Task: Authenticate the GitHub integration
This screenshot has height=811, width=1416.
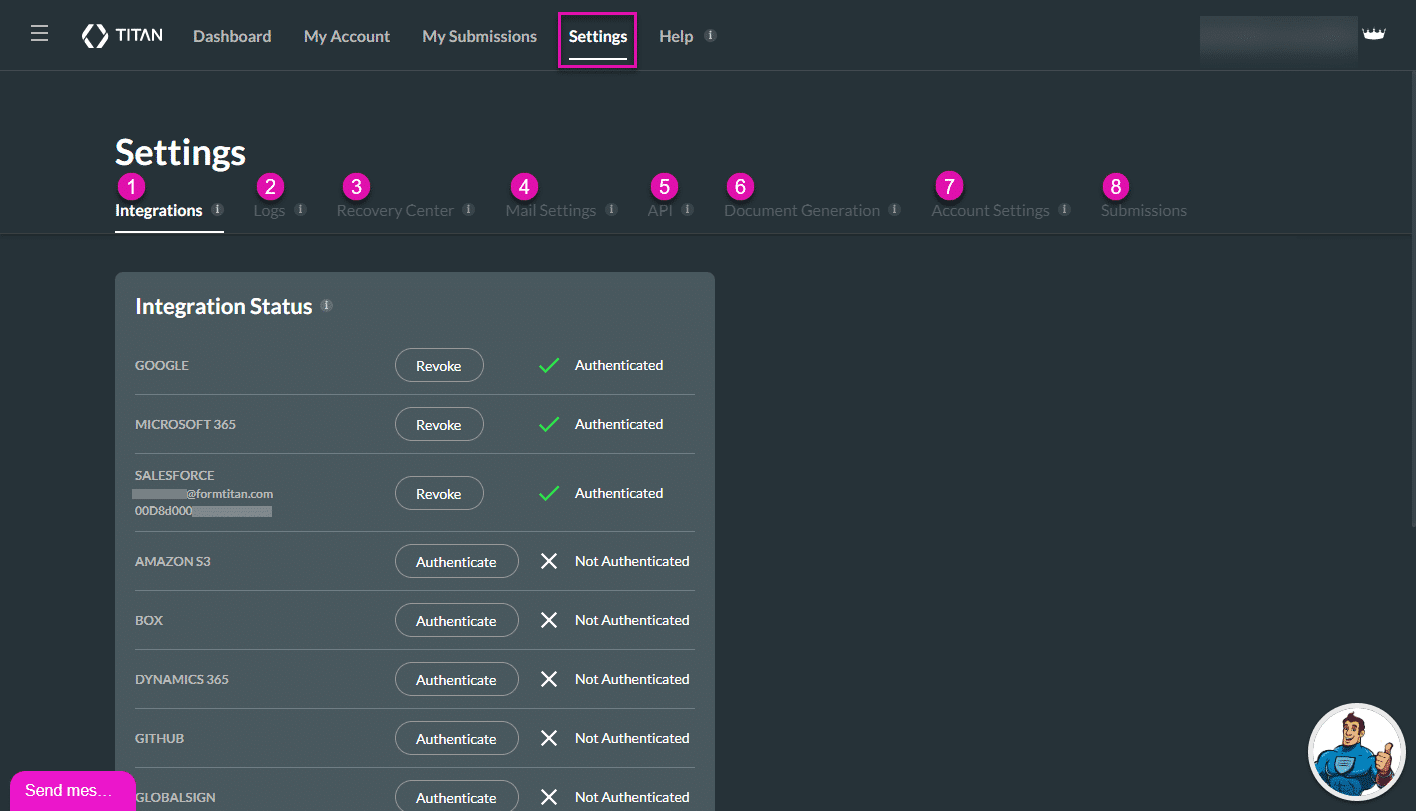Action: click(456, 738)
